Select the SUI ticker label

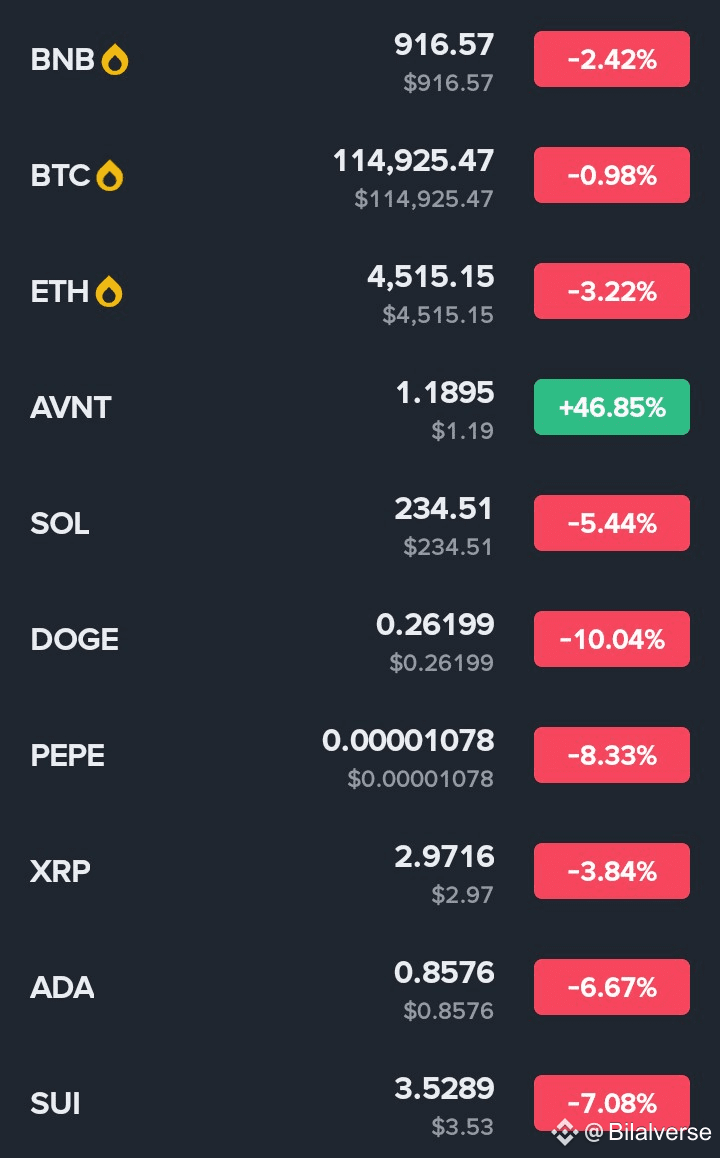click(55, 1103)
